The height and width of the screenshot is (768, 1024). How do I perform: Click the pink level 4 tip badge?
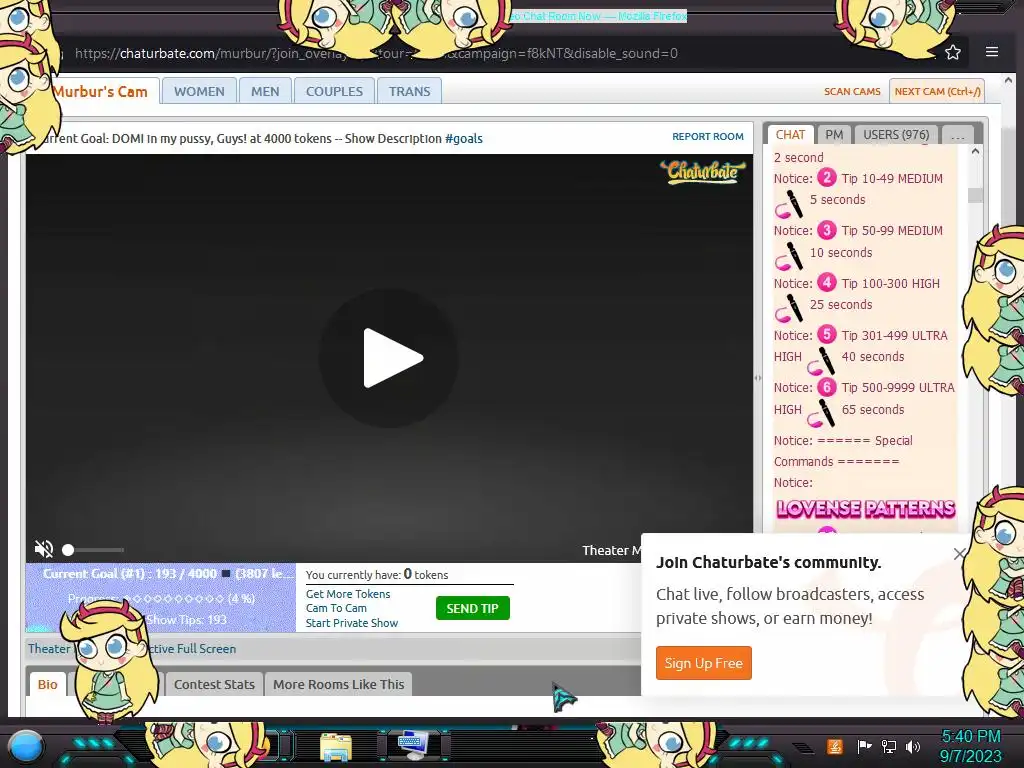coord(827,282)
